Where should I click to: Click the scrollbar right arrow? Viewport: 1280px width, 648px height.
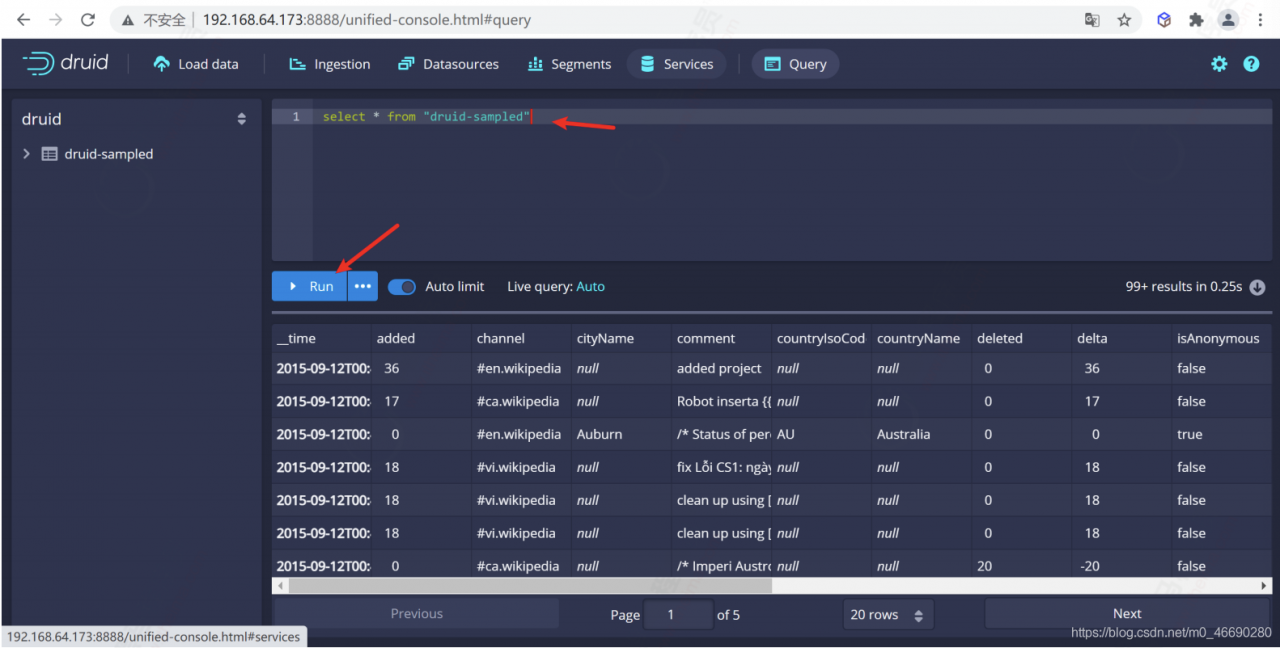1265,586
